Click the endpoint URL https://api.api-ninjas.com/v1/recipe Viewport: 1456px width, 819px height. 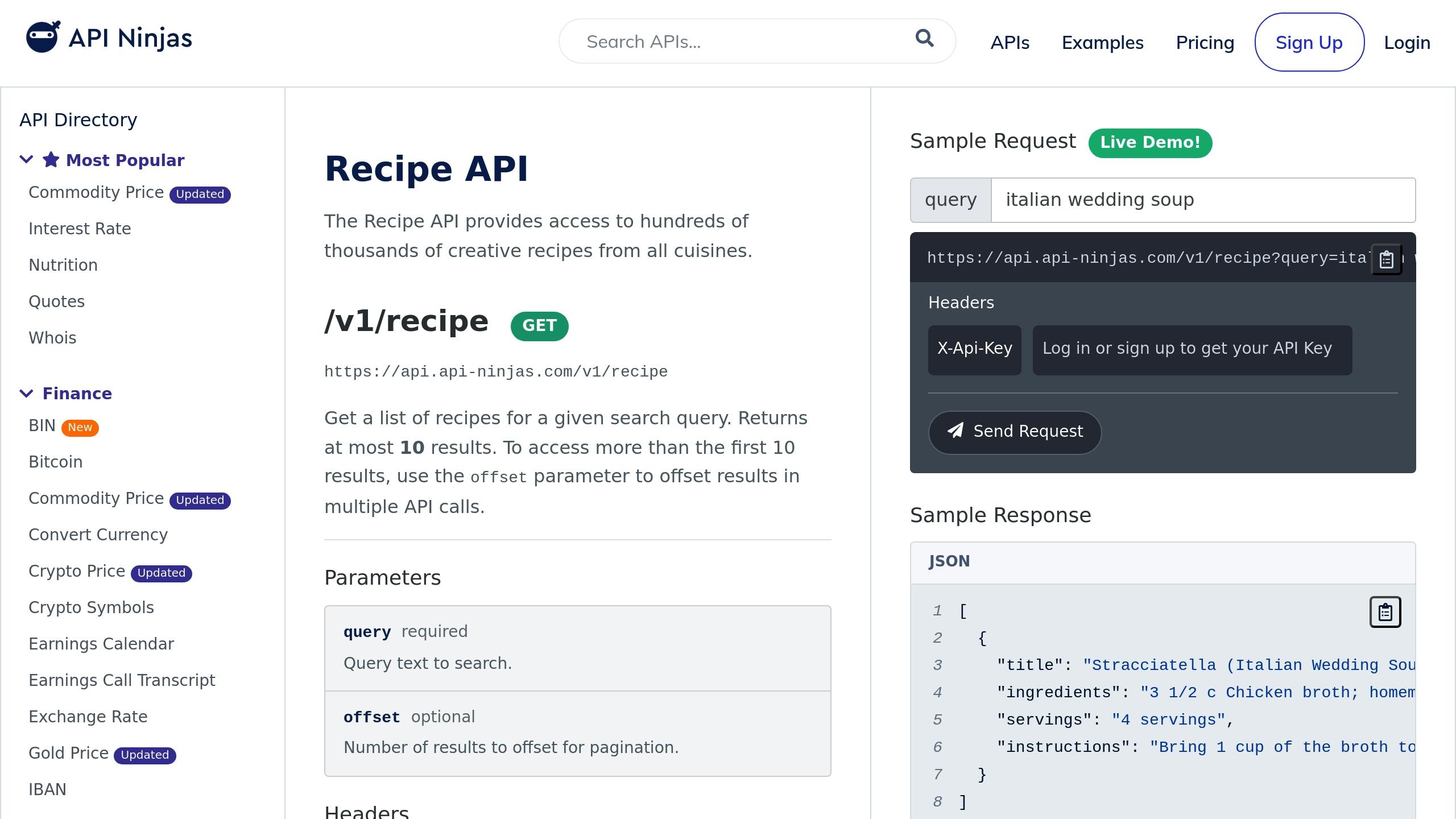495,372
